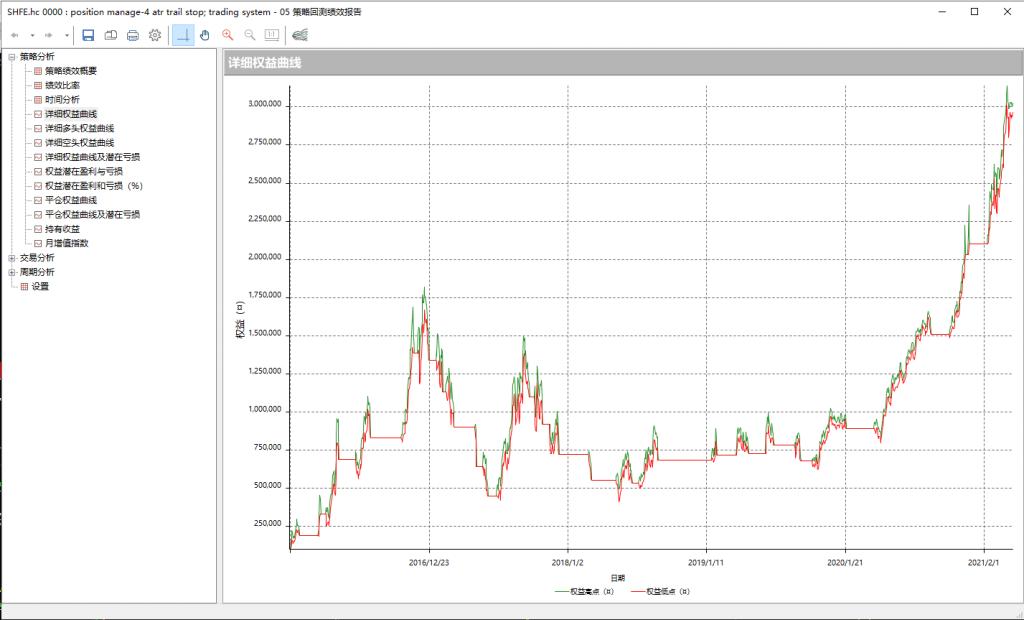The width and height of the screenshot is (1024, 620).
Task: Open the forward history dropdown arrow
Action: tap(67, 35)
